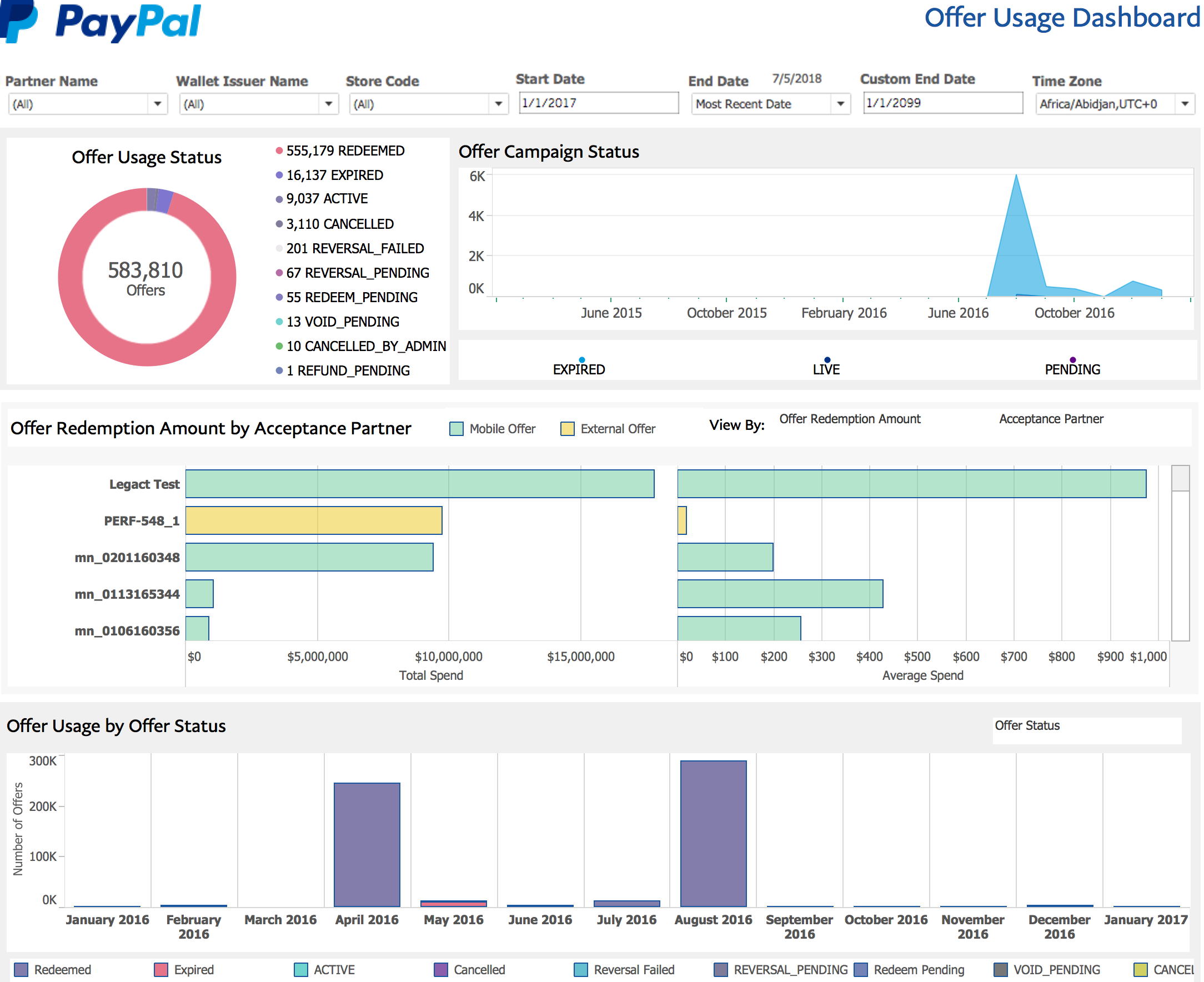Click the August 2016 redeemed bar
Viewport: 1204px width, 982px height.
(x=713, y=833)
